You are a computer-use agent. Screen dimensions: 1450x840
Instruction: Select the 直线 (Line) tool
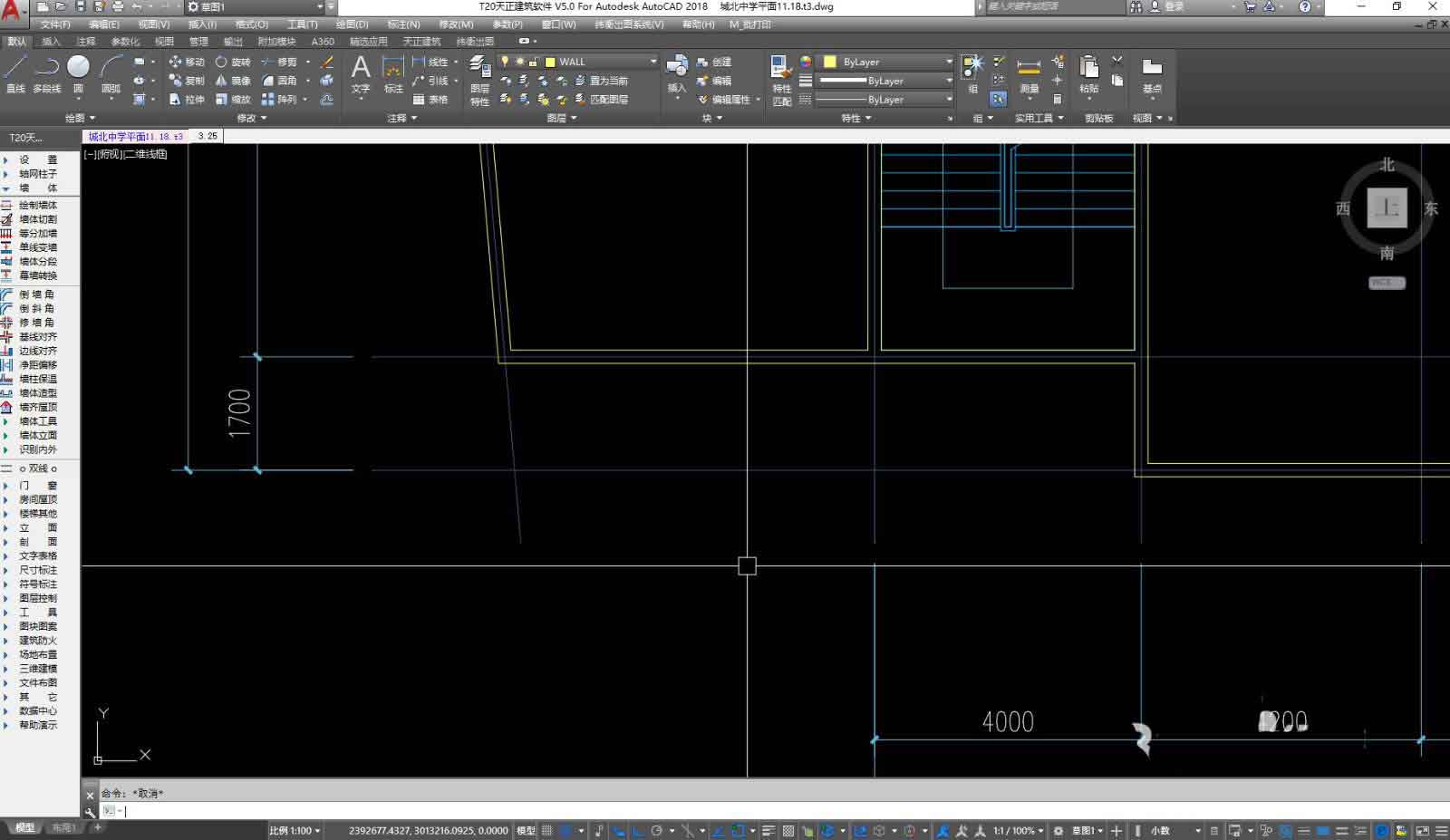15,72
